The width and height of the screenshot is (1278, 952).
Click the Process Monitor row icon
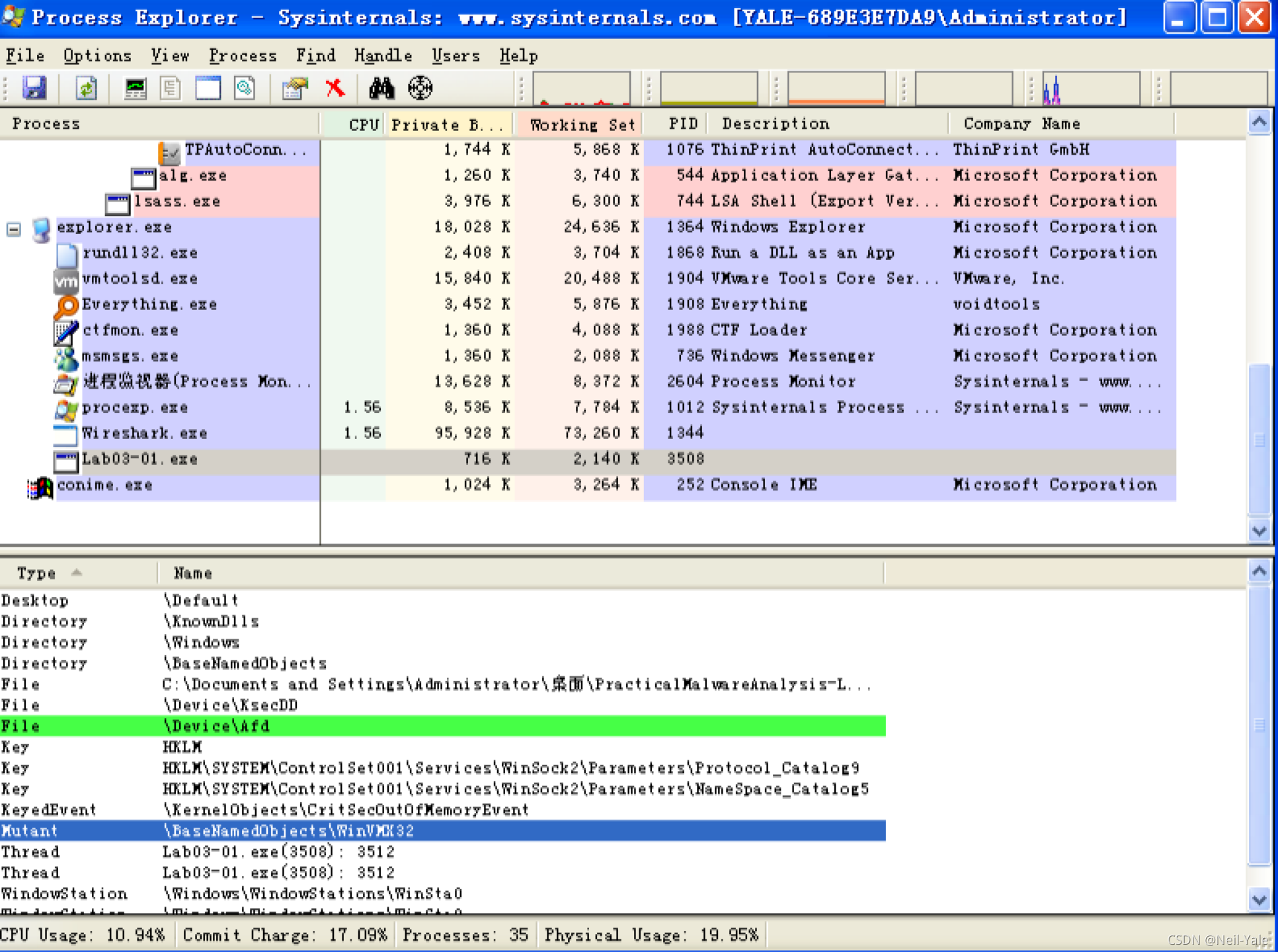tap(65, 383)
